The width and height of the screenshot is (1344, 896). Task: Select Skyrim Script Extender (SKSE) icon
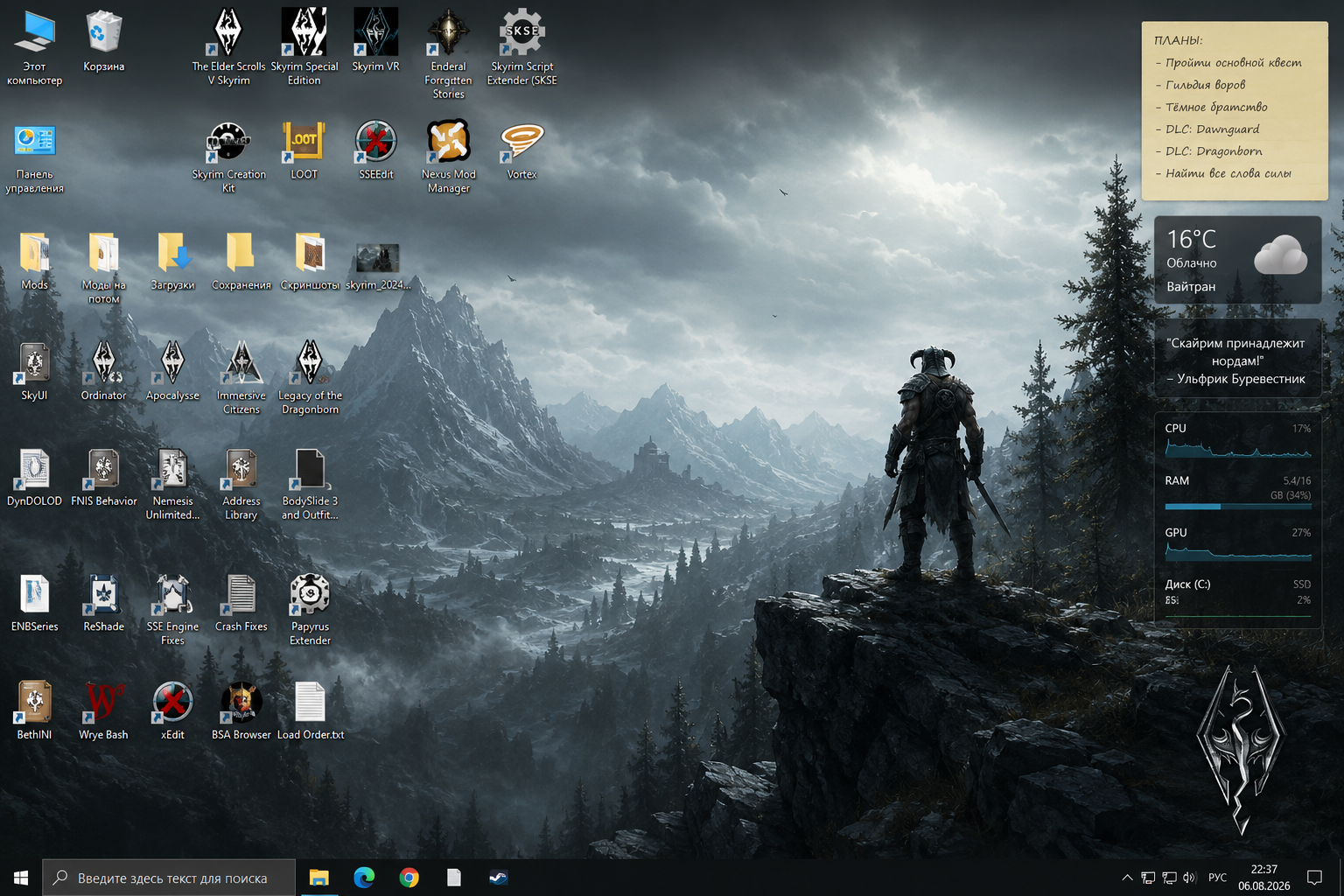point(522,48)
